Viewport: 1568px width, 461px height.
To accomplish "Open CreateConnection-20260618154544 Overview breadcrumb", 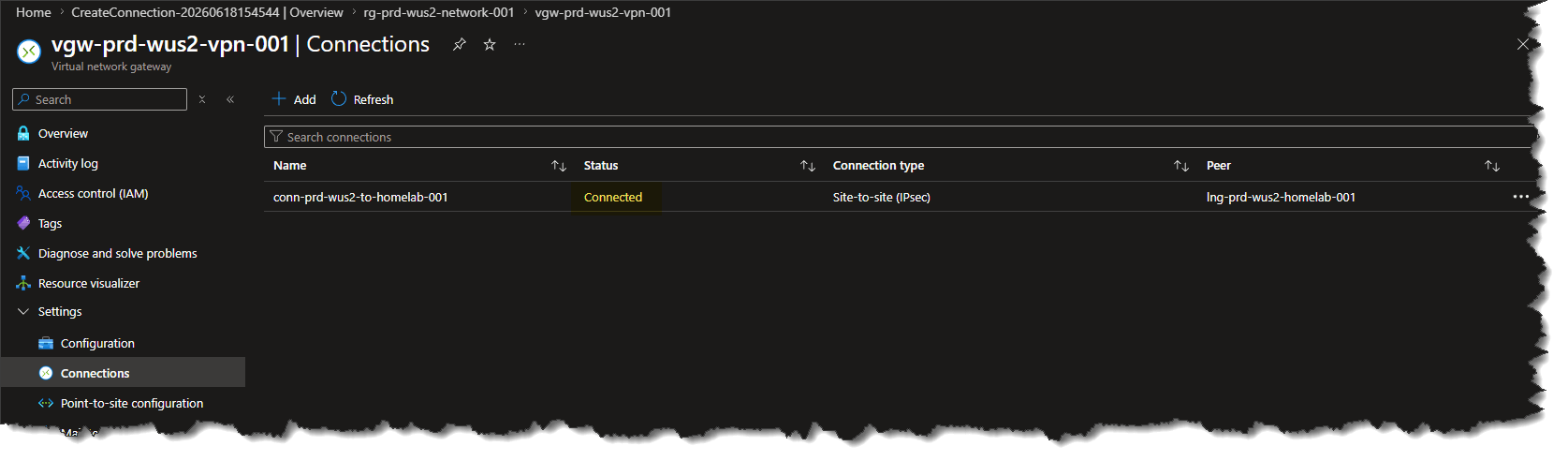I will tap(207, 12).
